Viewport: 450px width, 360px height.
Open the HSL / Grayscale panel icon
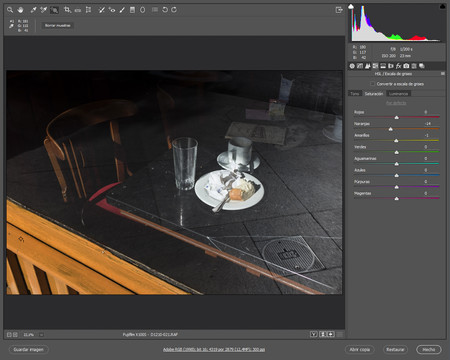(375, 66)
